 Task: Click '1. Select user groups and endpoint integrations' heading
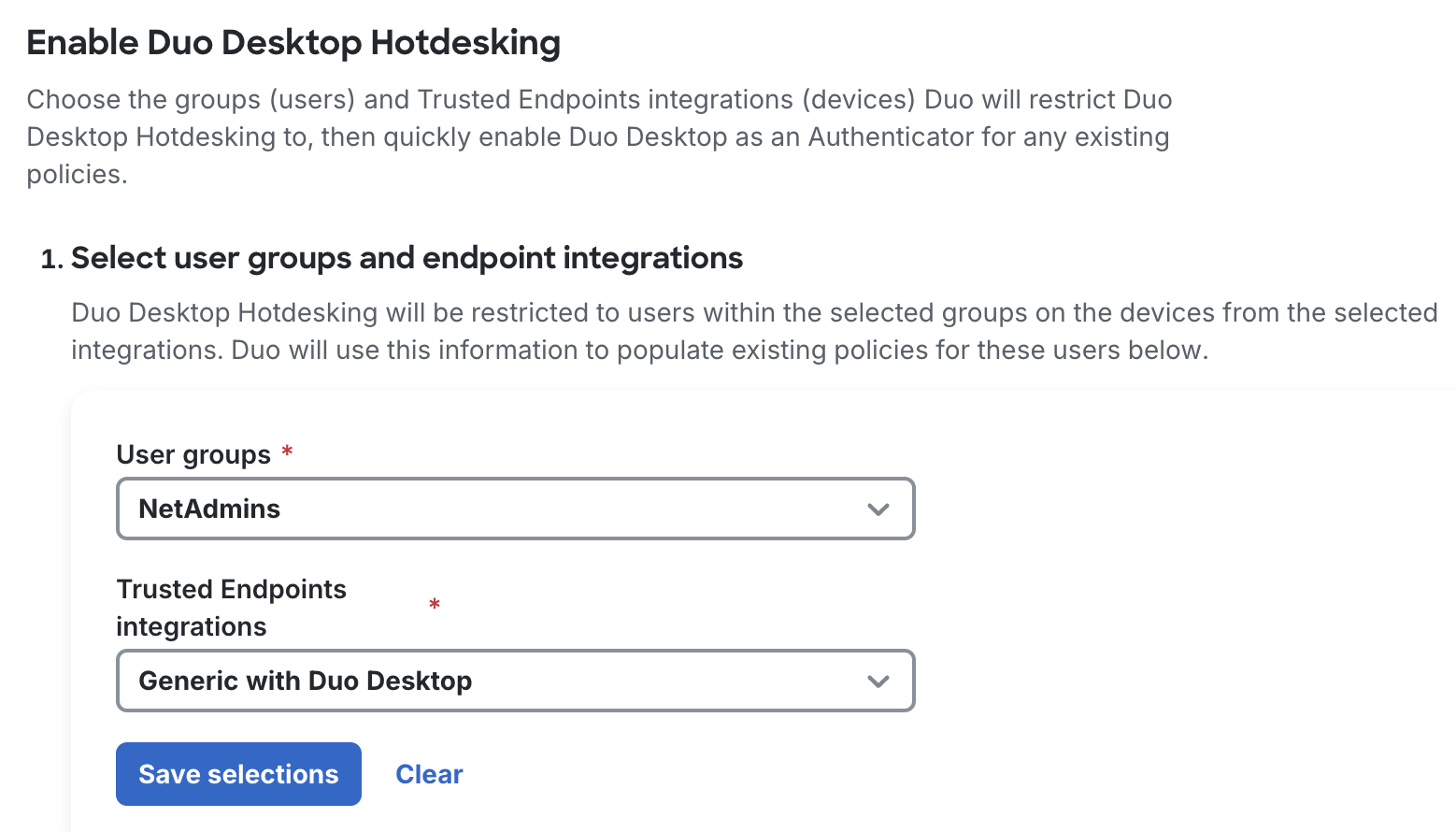click(392, 258)
